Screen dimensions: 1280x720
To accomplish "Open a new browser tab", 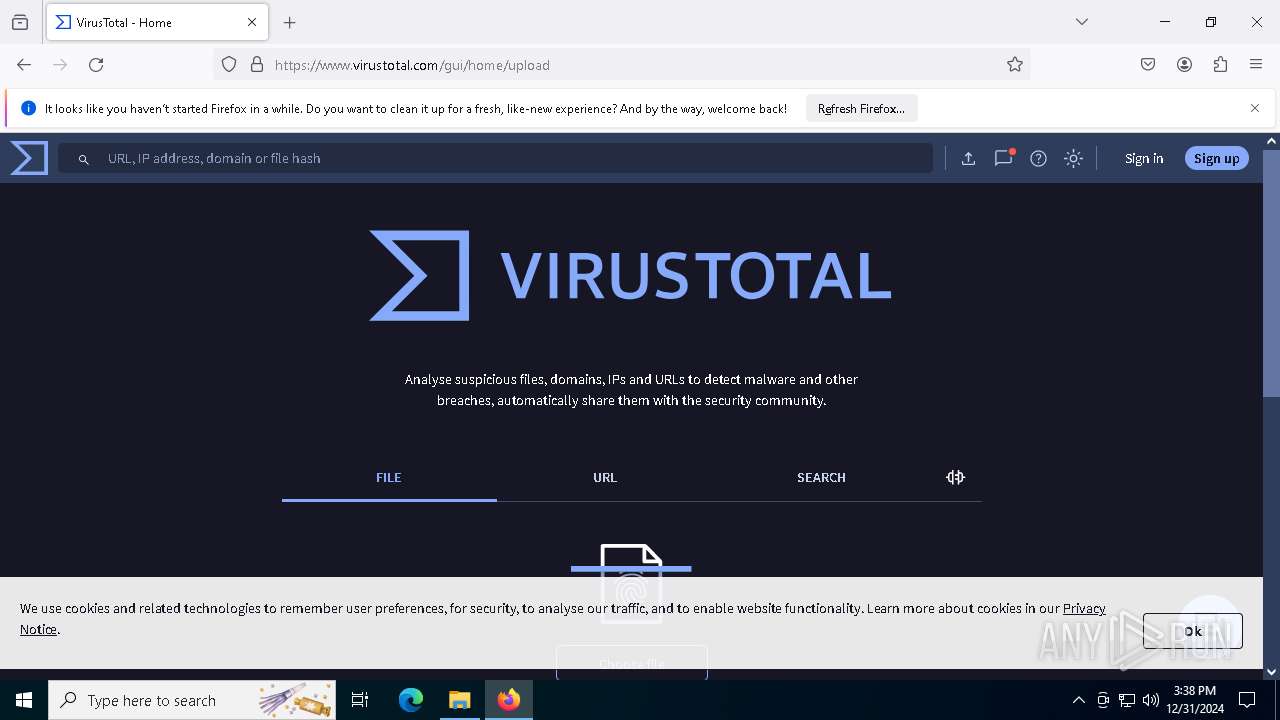I will 290,22.
